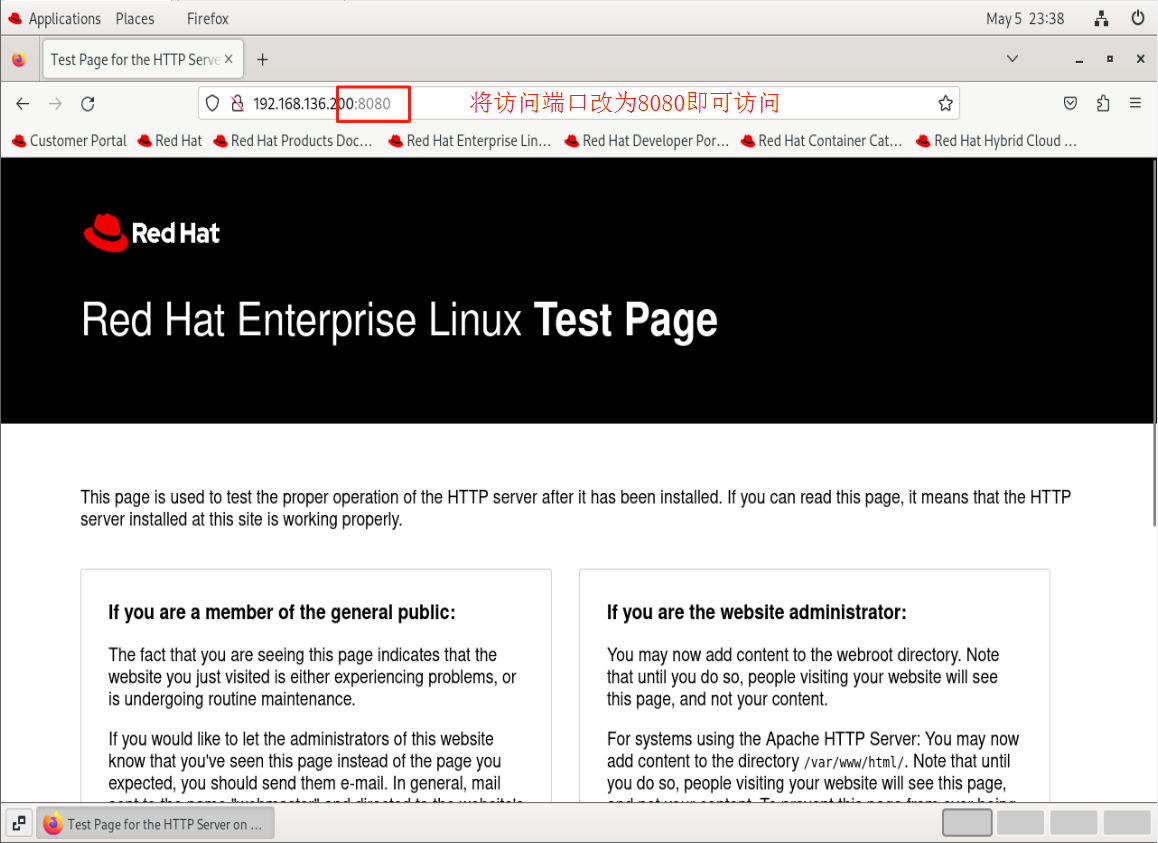The width and height of the screenshot is (1158, 843).
Task: Click the '/var/www/html/' directory text
Action: click(x=854, y=762)
